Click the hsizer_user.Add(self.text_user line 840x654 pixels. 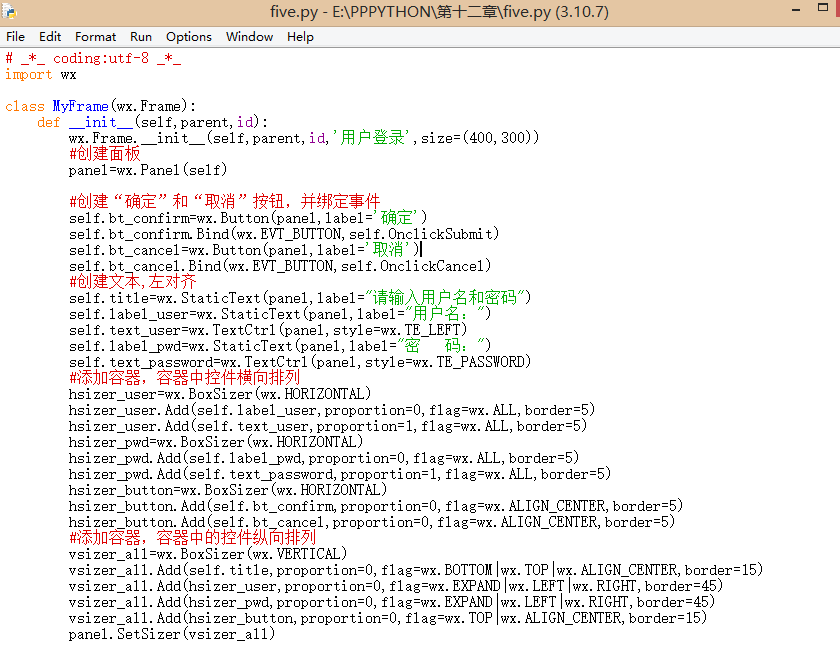328,426
